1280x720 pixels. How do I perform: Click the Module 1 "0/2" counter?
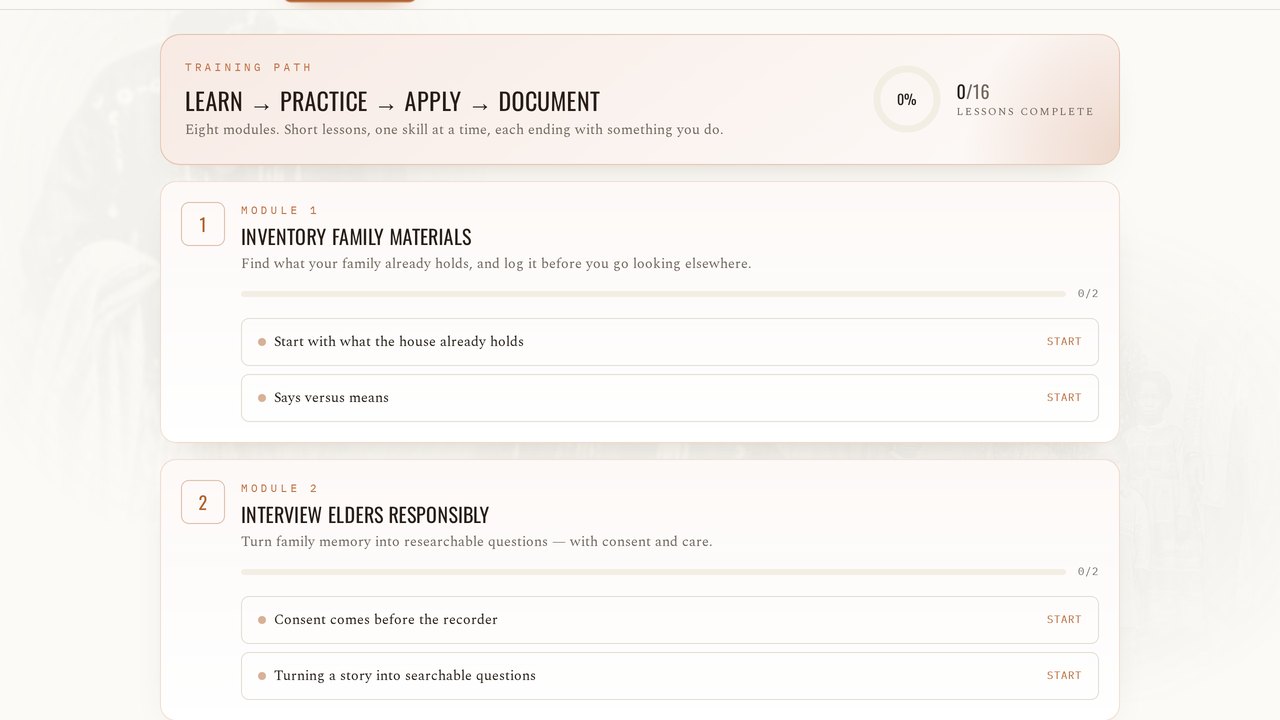1088,294
